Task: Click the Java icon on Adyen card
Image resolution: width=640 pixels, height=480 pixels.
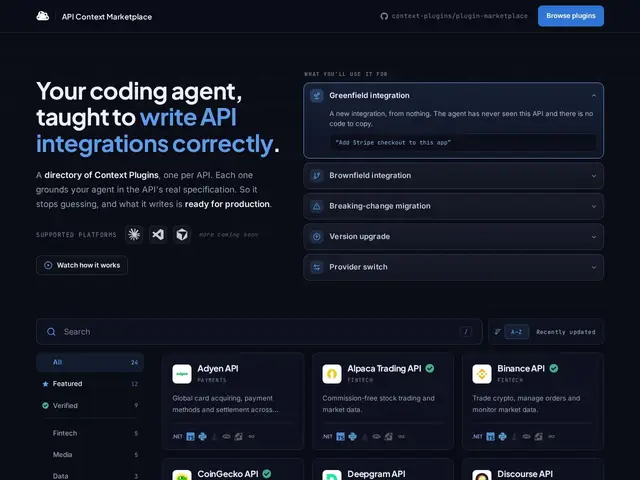Action: pyautogui.click(x=214, y=437)
